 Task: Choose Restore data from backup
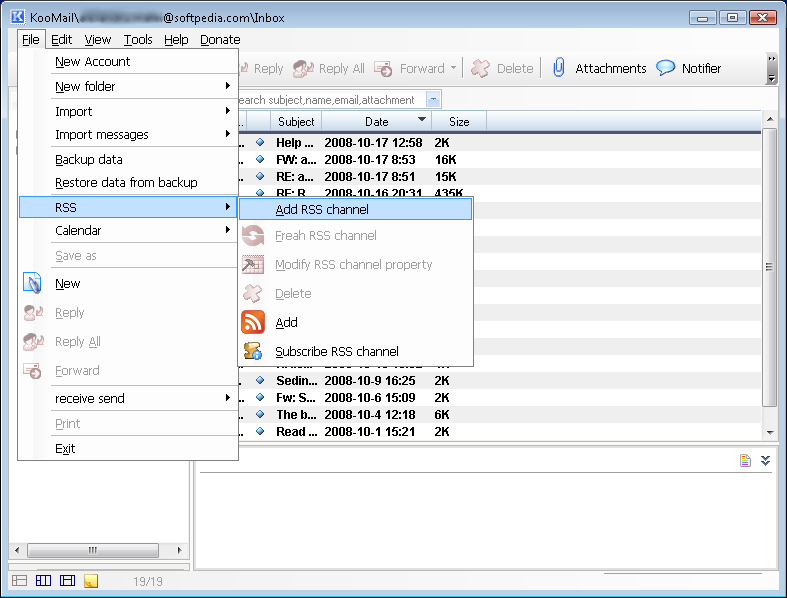(x=128, y=182)
